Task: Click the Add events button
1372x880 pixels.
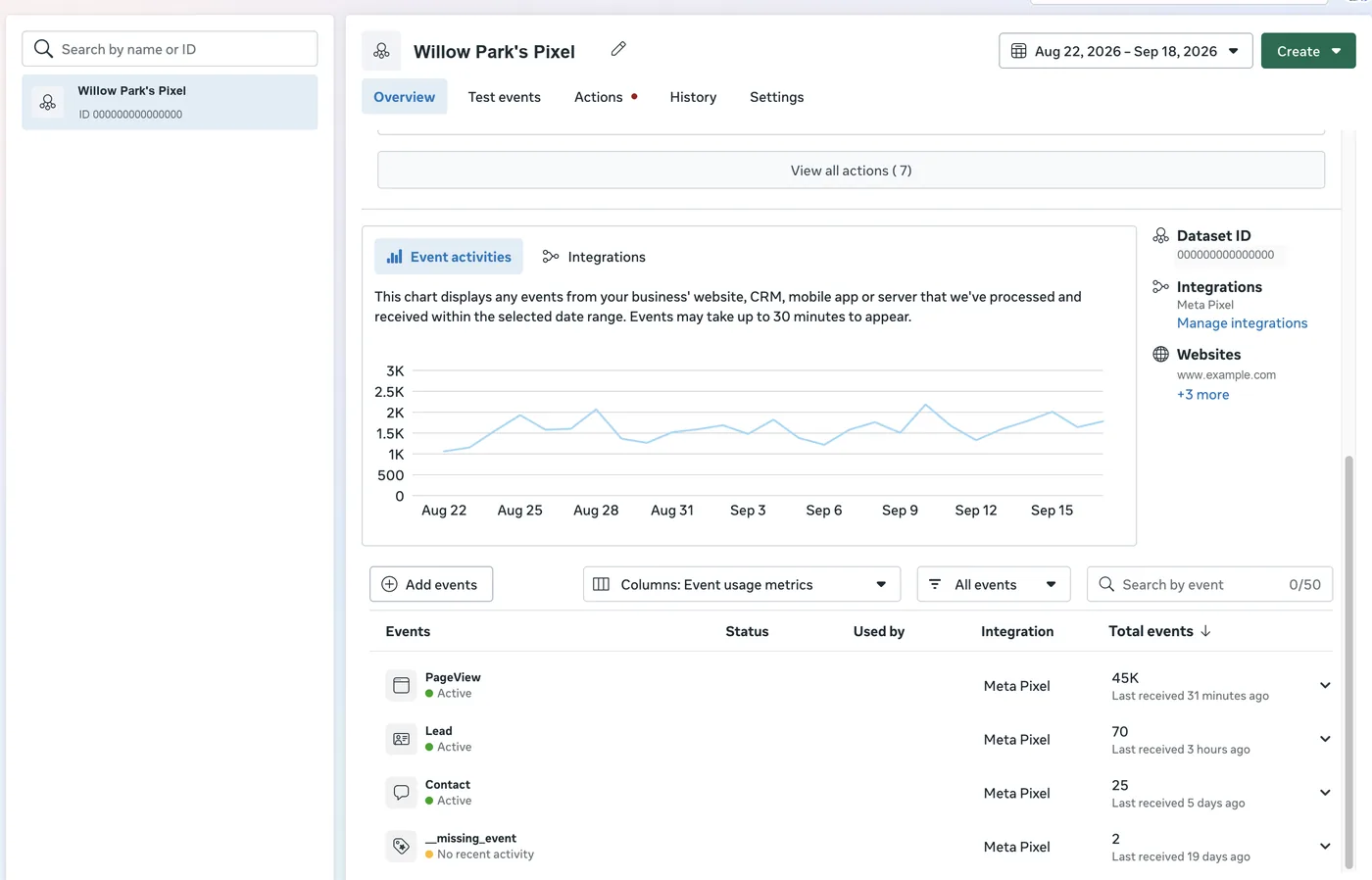Action: point(431,584)
